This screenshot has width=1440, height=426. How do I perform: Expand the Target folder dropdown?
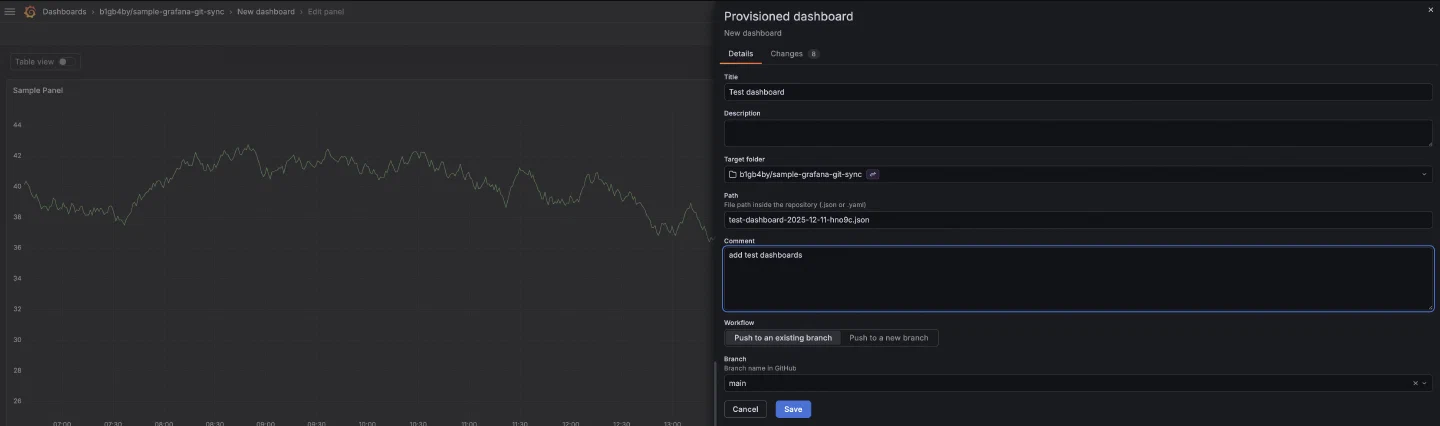pos(1425,174)
